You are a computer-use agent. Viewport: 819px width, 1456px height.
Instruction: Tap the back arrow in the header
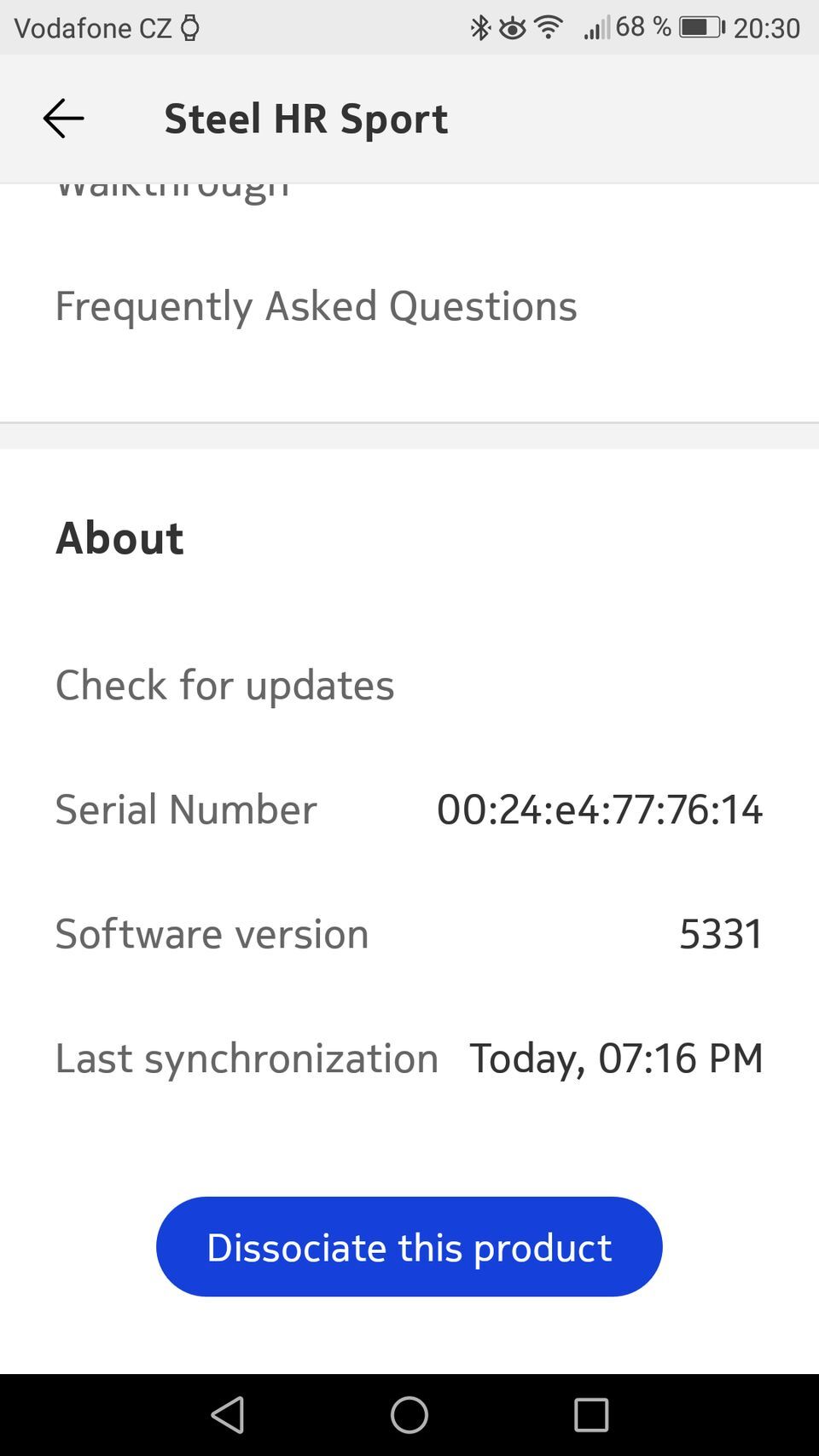click(63, 119)
